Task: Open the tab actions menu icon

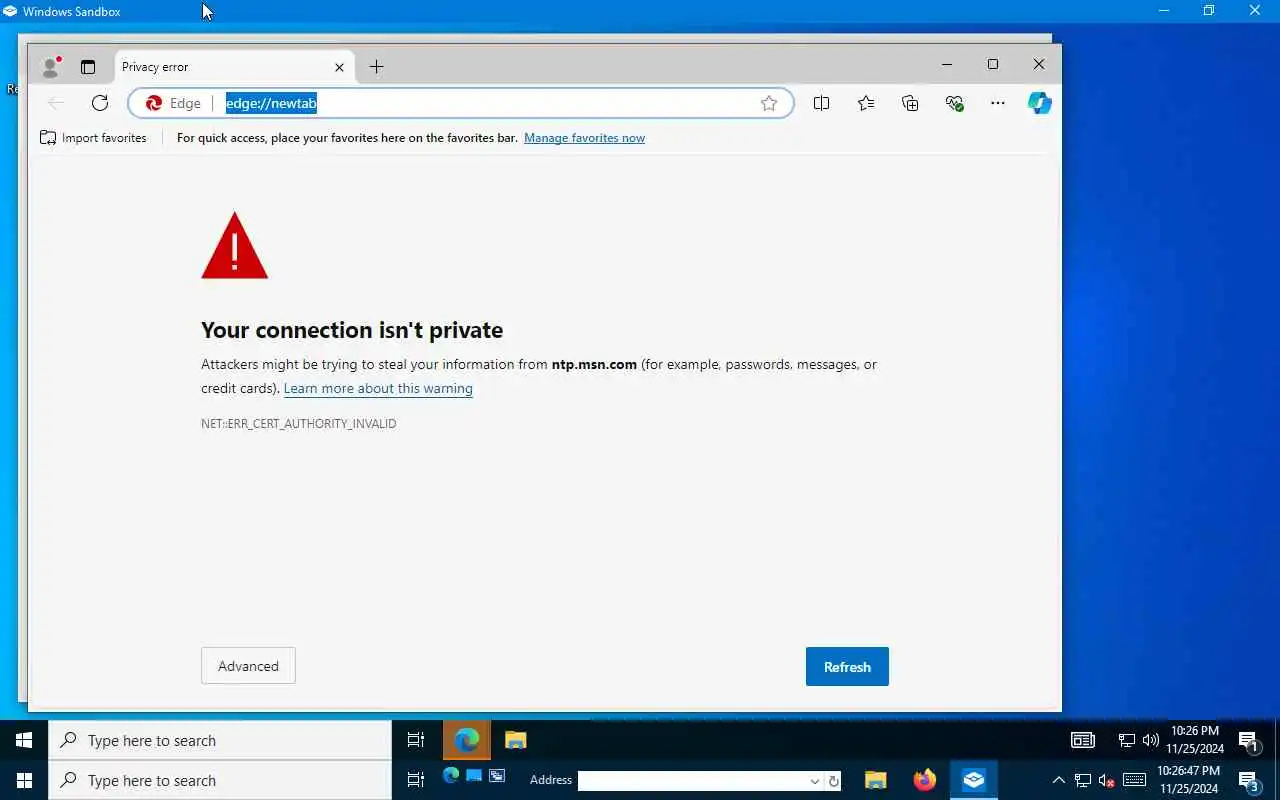Action: [x=88, y=67]
